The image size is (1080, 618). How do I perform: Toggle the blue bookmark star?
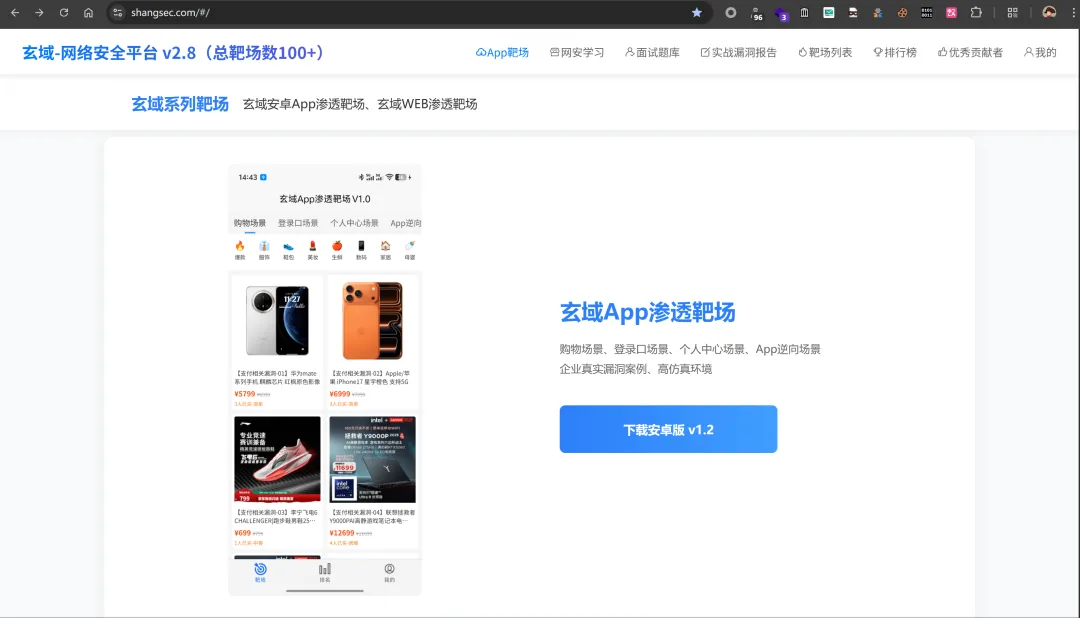pos(696,12)
